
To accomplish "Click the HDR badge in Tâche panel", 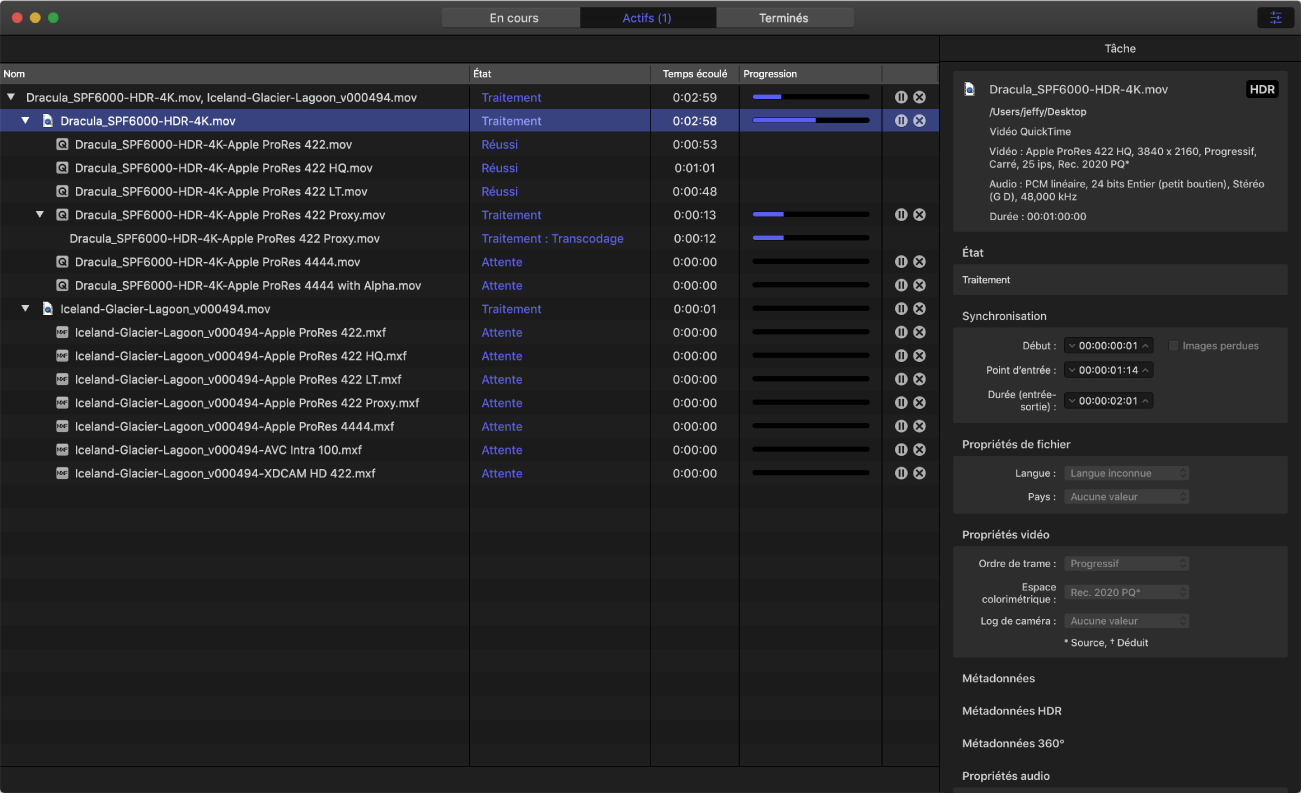I will [1262, 90].
